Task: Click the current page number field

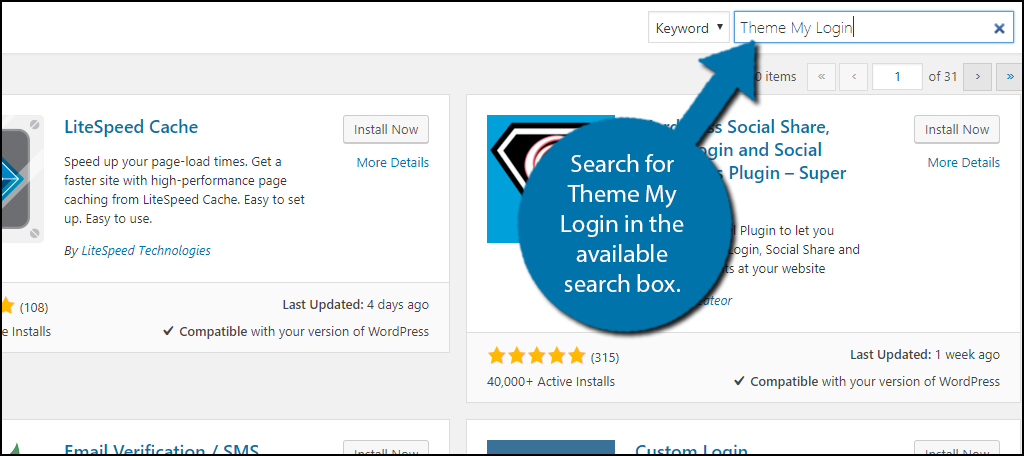Action: [897, 76]
